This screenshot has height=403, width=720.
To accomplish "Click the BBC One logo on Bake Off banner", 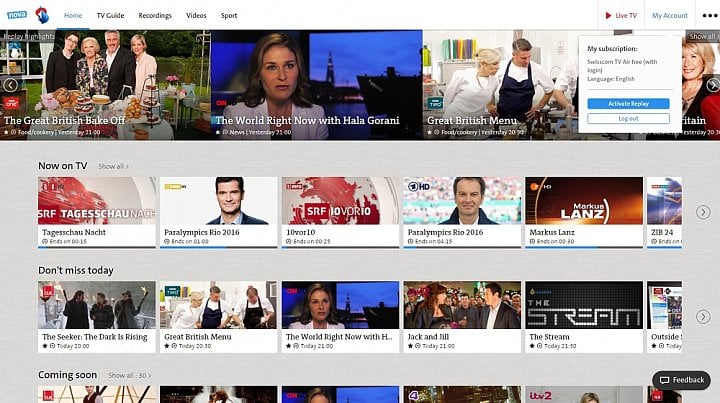I will pos(11,103).
